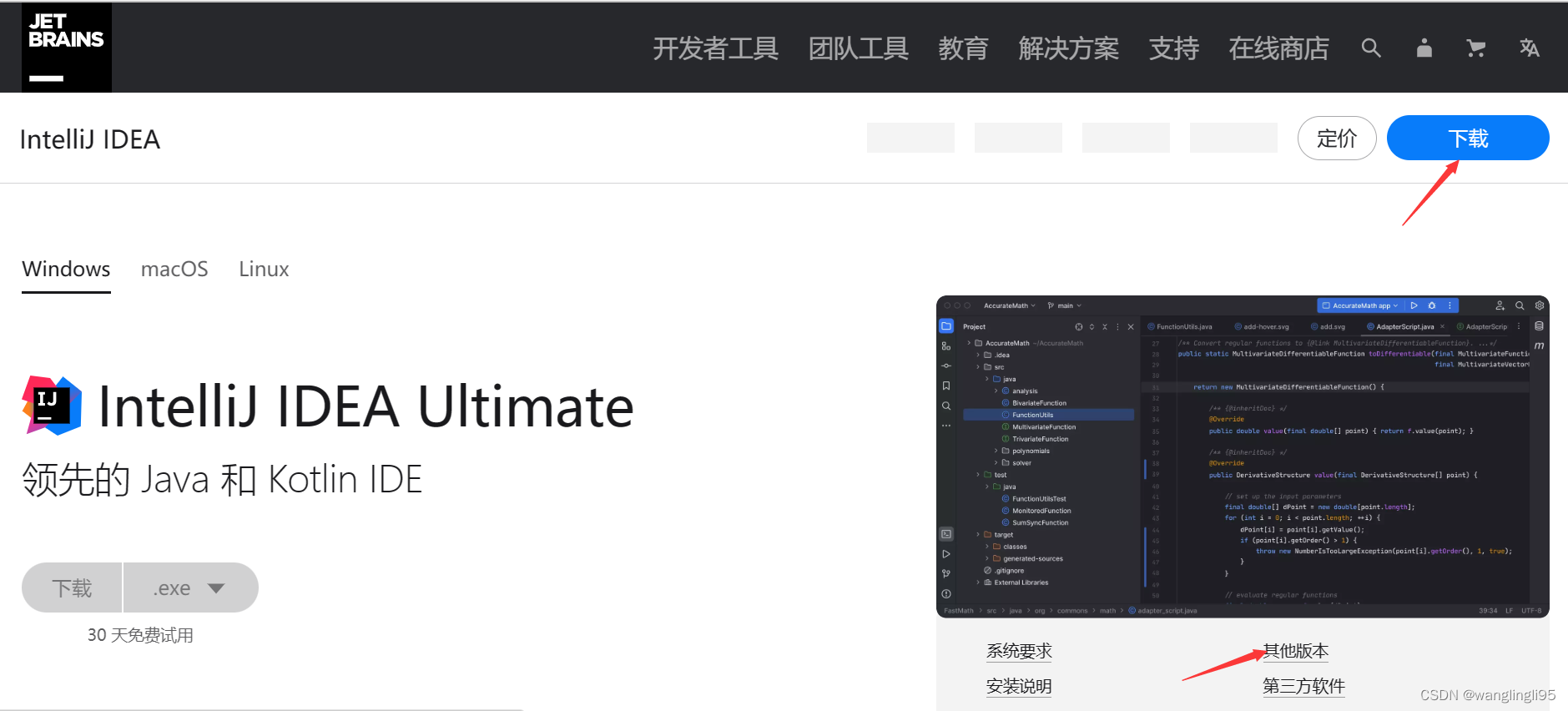The height and width of the screenshot is (711, 1568).
Task: Click the JetBrains logo
Action: point(67,47)
